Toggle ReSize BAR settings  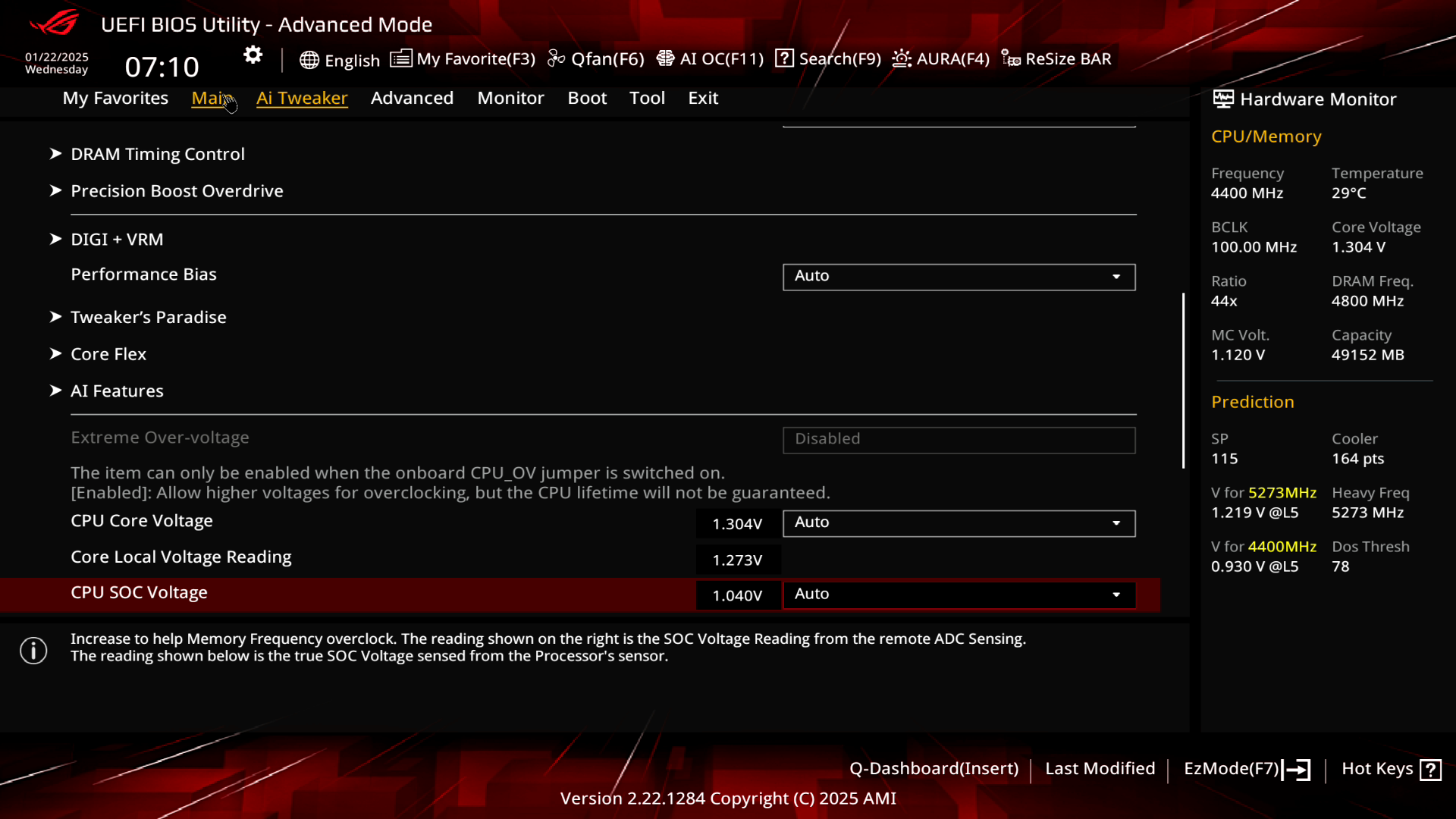[x=1056, y=58]
